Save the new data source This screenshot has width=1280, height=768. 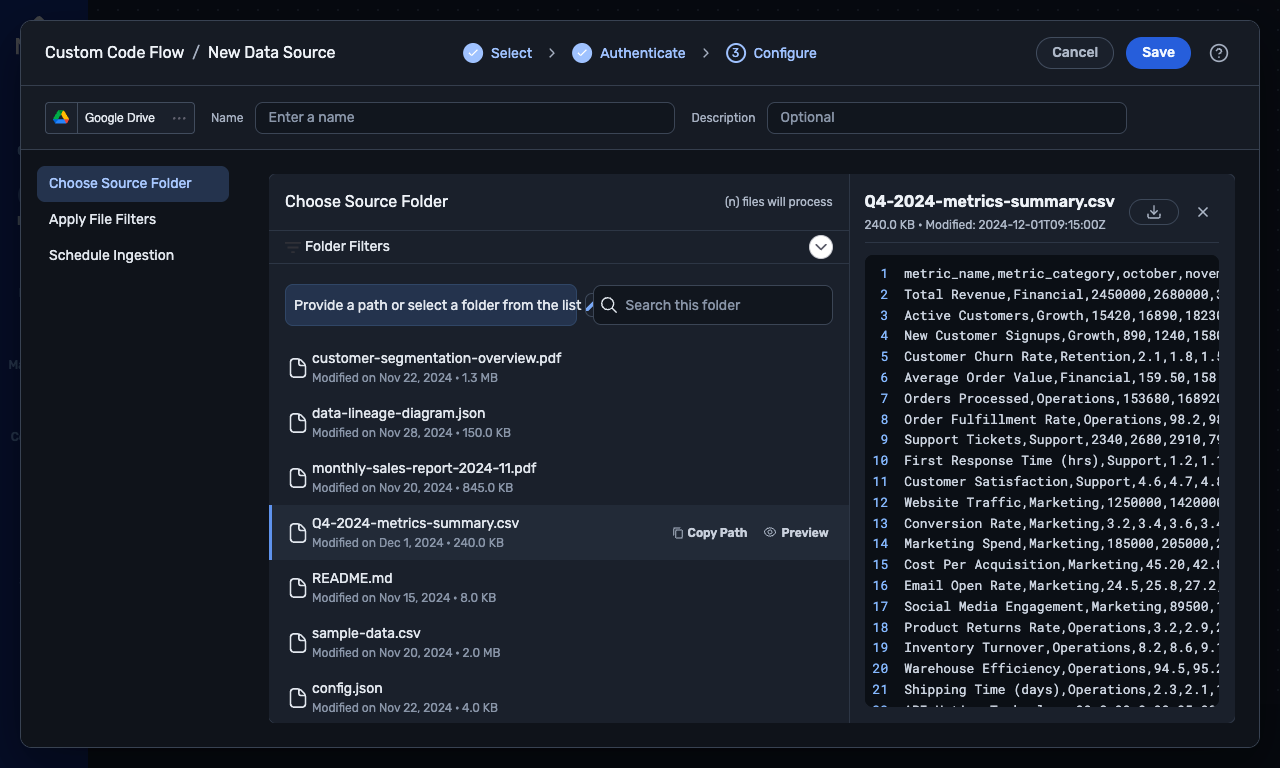1158,53
